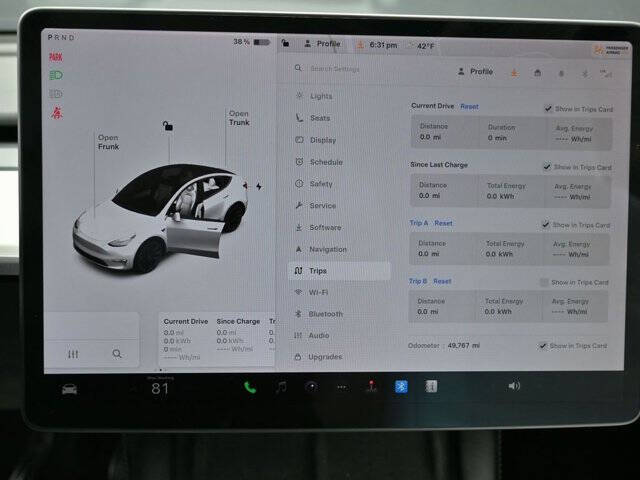Tap the passenger airbag indicator
Viewport: 640px width, 480px height.
pyautogui.click(x=611, y=50)
